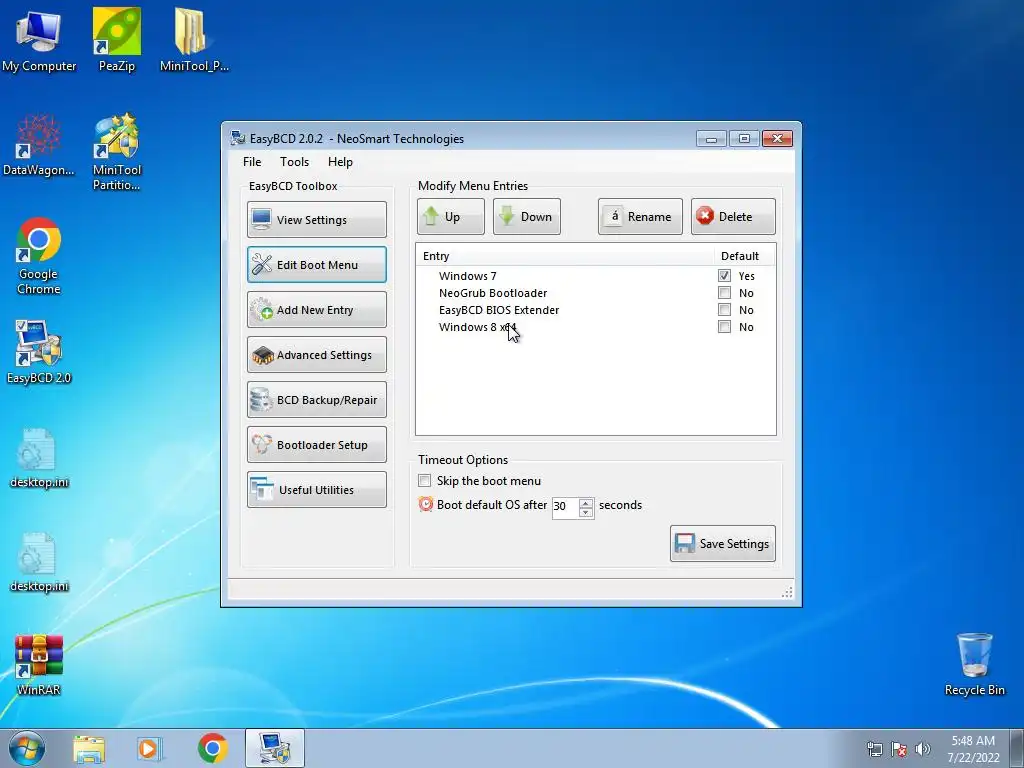Select the MiniTool_P... folder on the desktop
Screen dimensions: 1024x768
tap(194, 40)
